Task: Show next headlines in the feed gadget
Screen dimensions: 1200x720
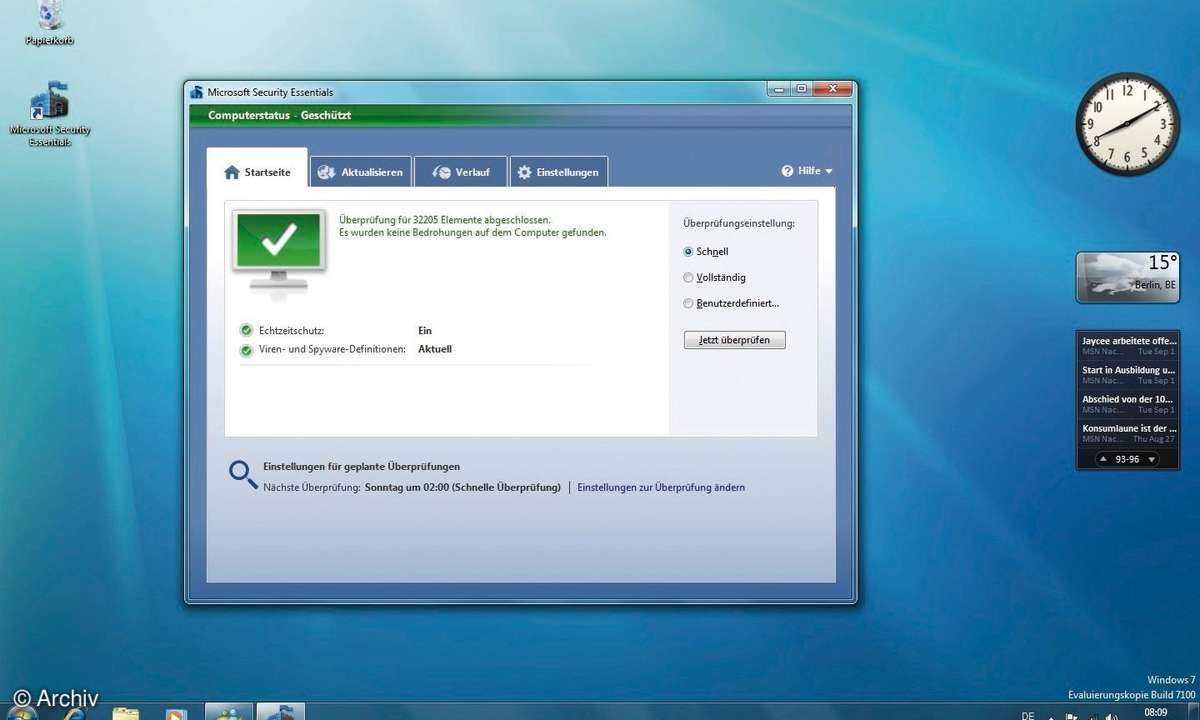Action: tap(1152, 459)
